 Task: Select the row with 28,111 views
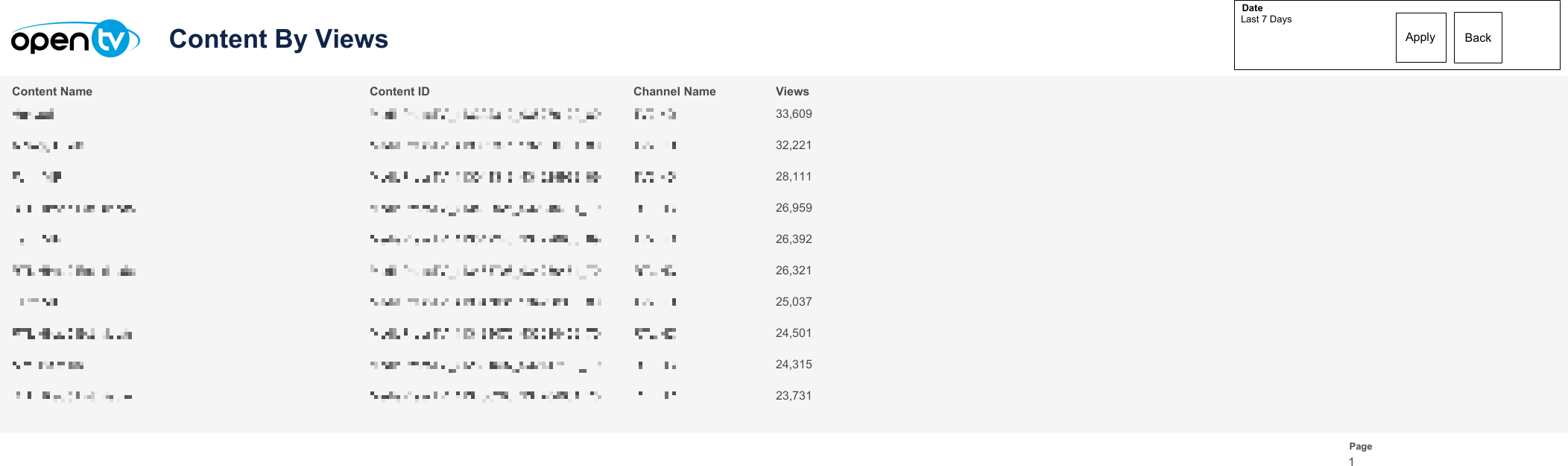coord(793,177)
